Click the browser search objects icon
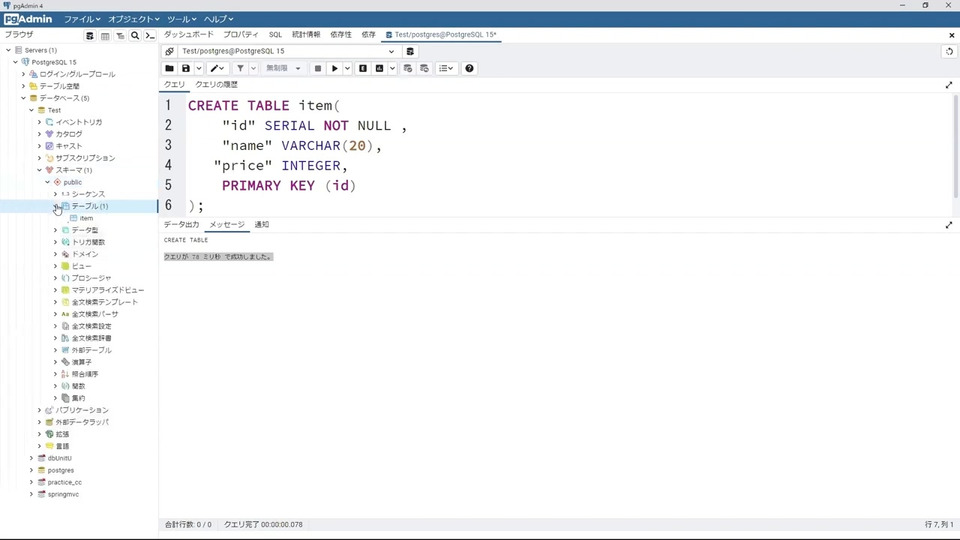Image resolution: width=960 pixels, height=540 pixels. pos(135,36)
